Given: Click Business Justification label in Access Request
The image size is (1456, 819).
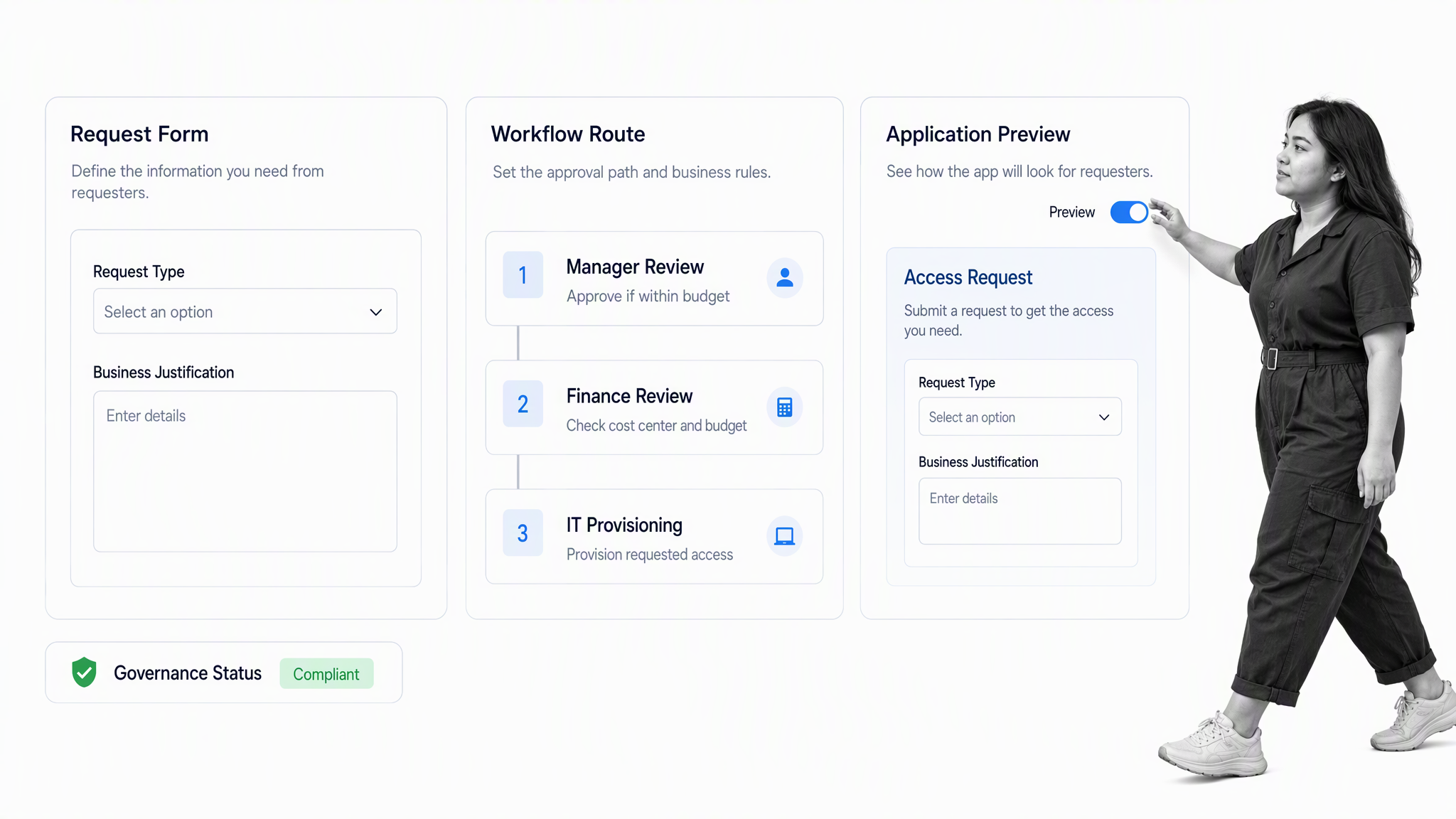Looking at the screenshot, I should point(978,462).
